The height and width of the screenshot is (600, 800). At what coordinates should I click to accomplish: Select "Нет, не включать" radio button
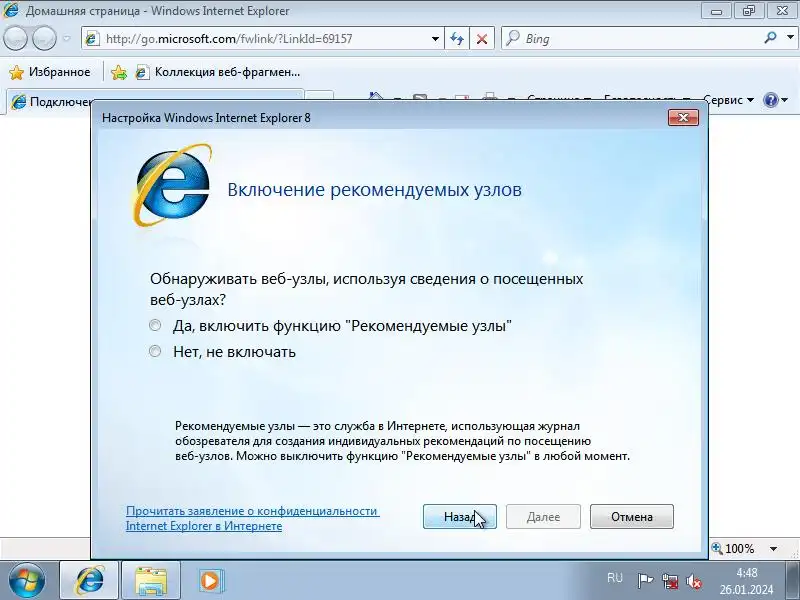pos(155,352)
